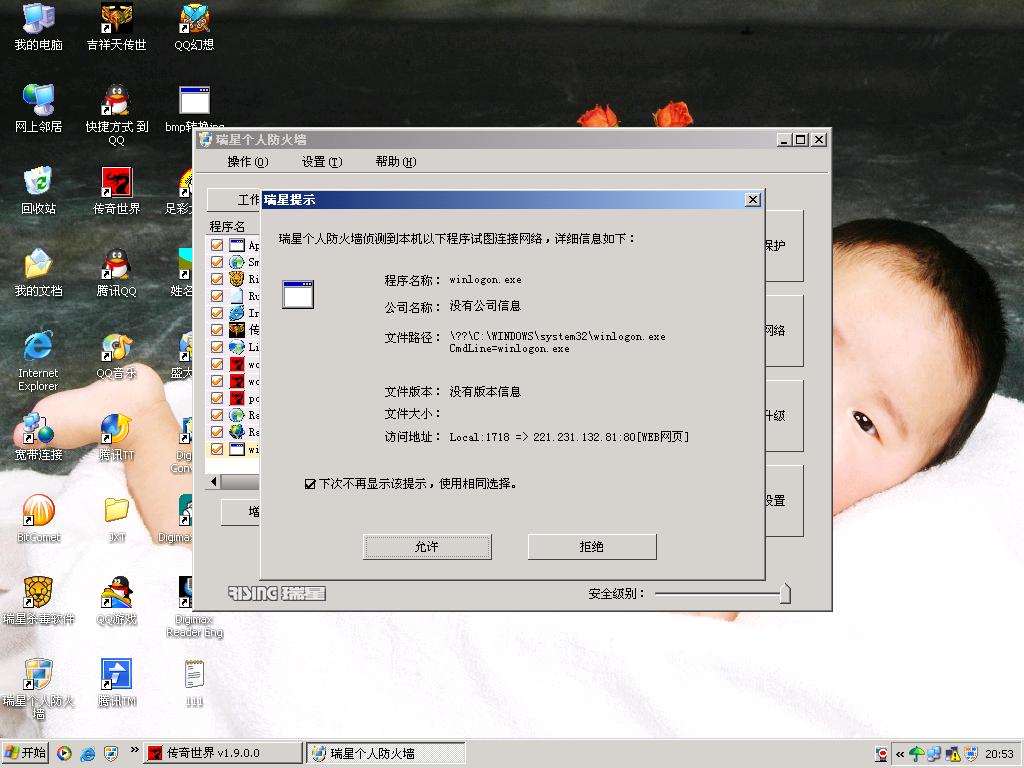Open the 操作(O) menu
Image resolution: width=1024 pixels, height=768 pixels.
coord(247,162)
